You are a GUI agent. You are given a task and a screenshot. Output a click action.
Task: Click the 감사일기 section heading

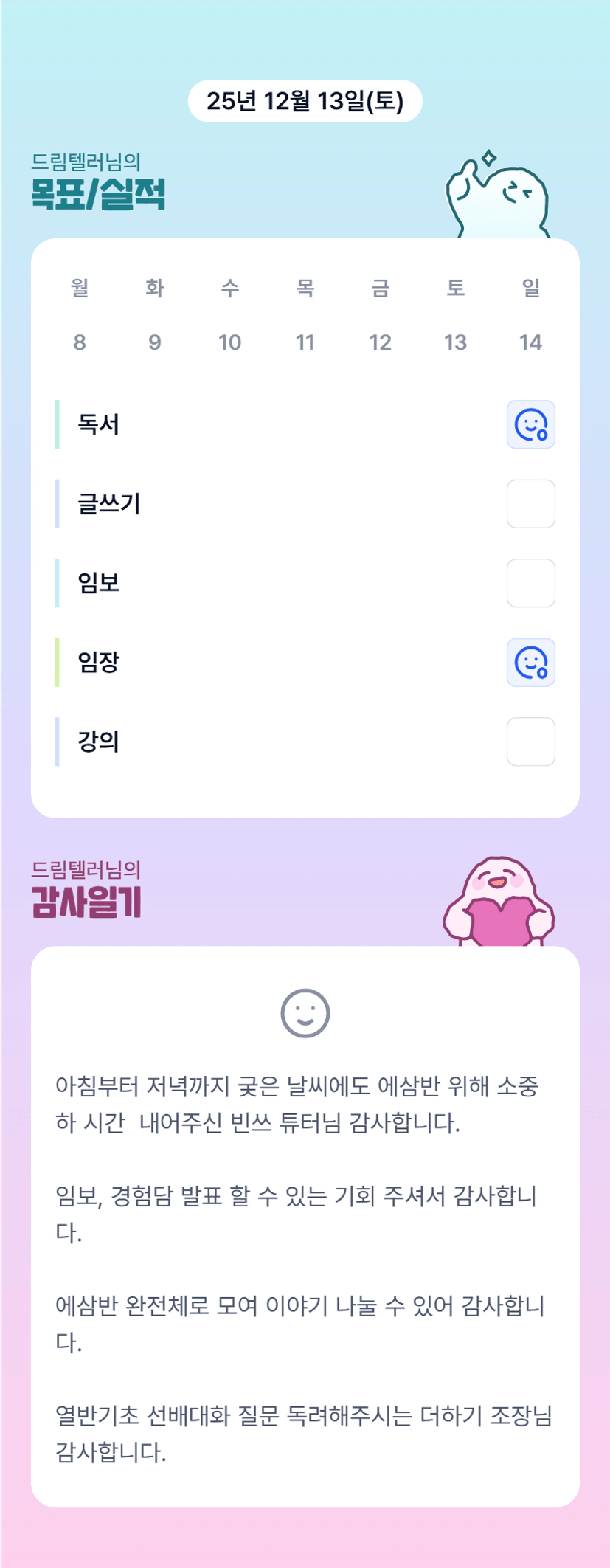pos(86,902)
